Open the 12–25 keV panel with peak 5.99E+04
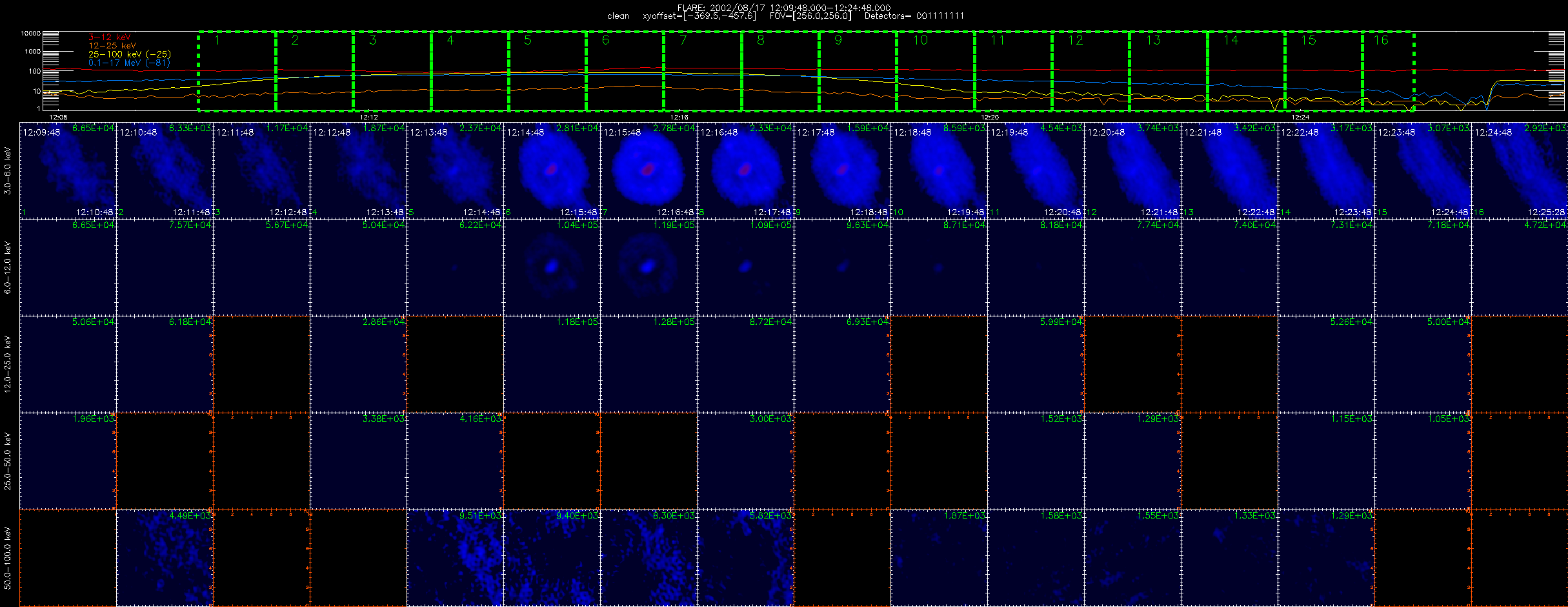Viewport: 1568px width, 607px height. tap(1036, 364)
